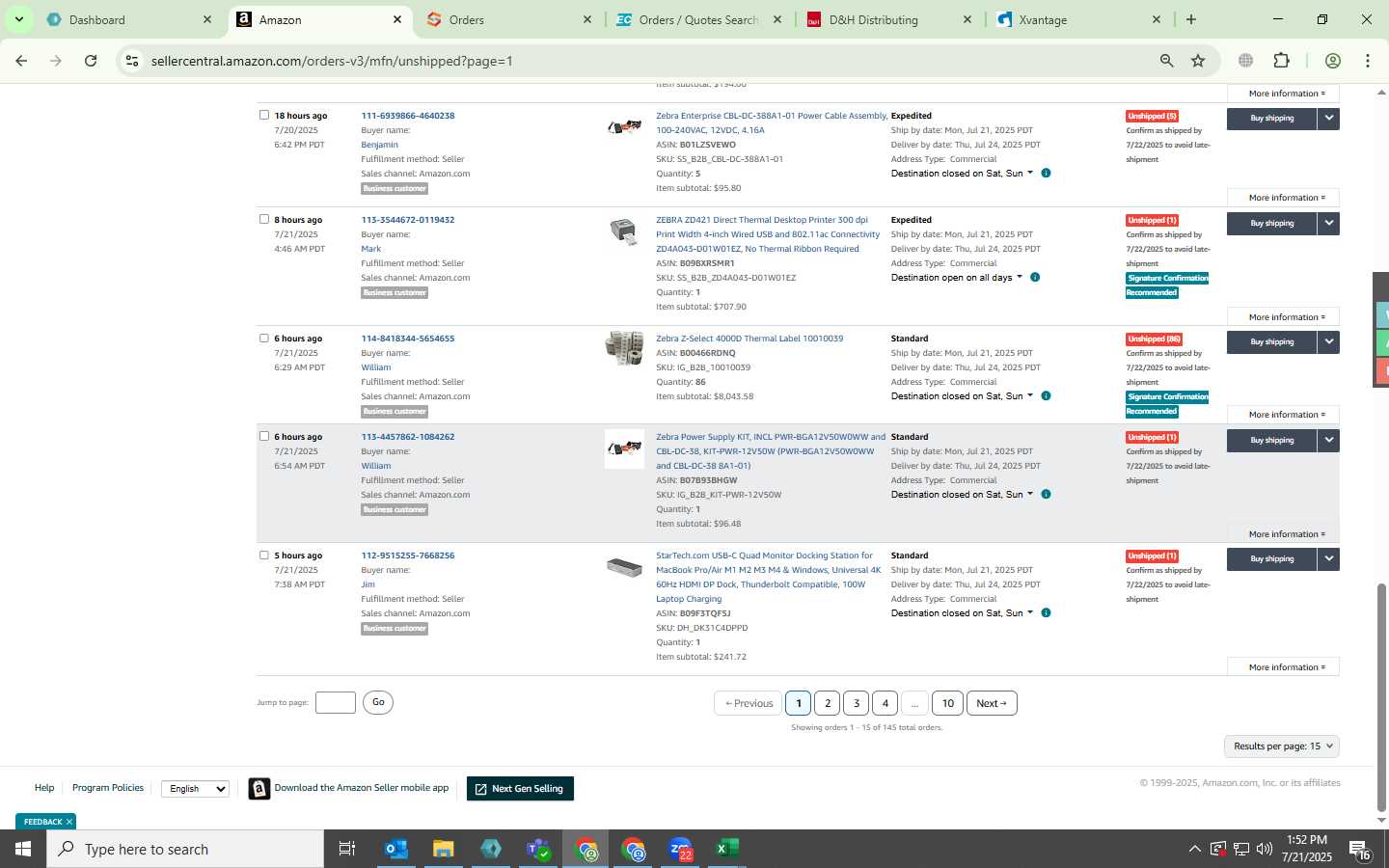Screen dimensions: 1389x868
Task: Open the Results per page: 15 dropdown
Action: tap(1282, 746)
